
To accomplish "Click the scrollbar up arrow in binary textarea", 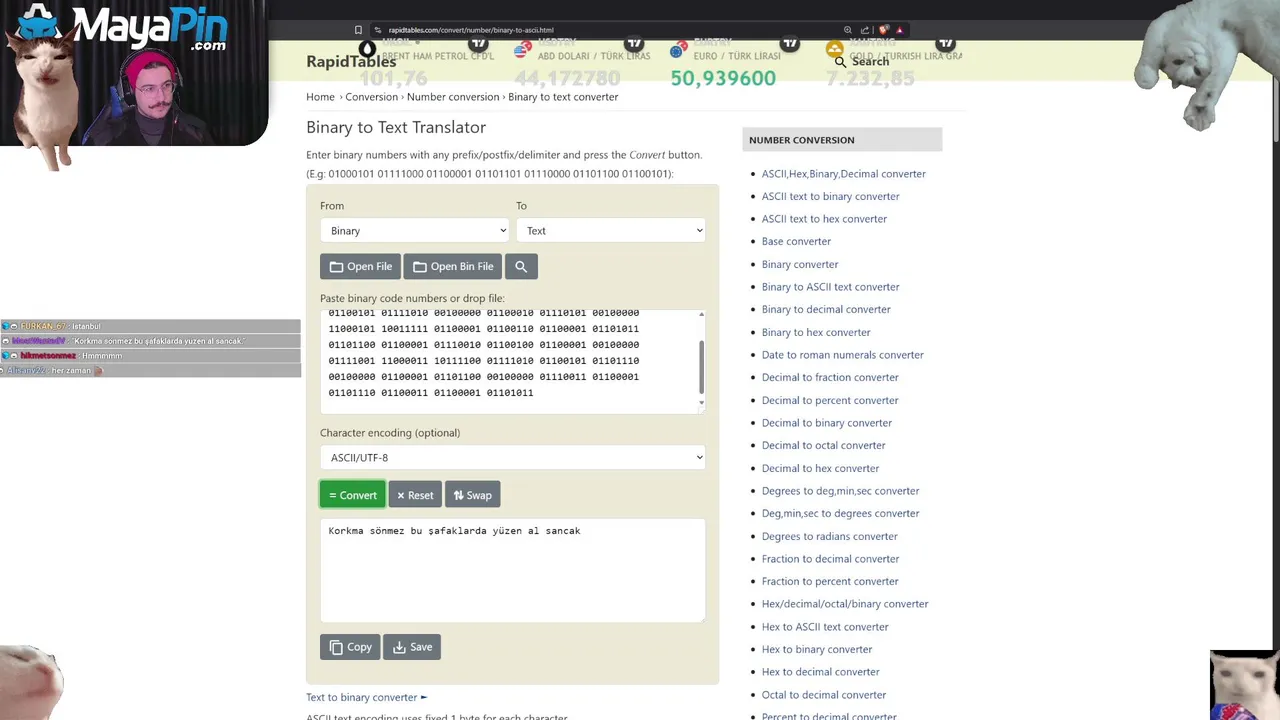I will [x=701, y=314].
